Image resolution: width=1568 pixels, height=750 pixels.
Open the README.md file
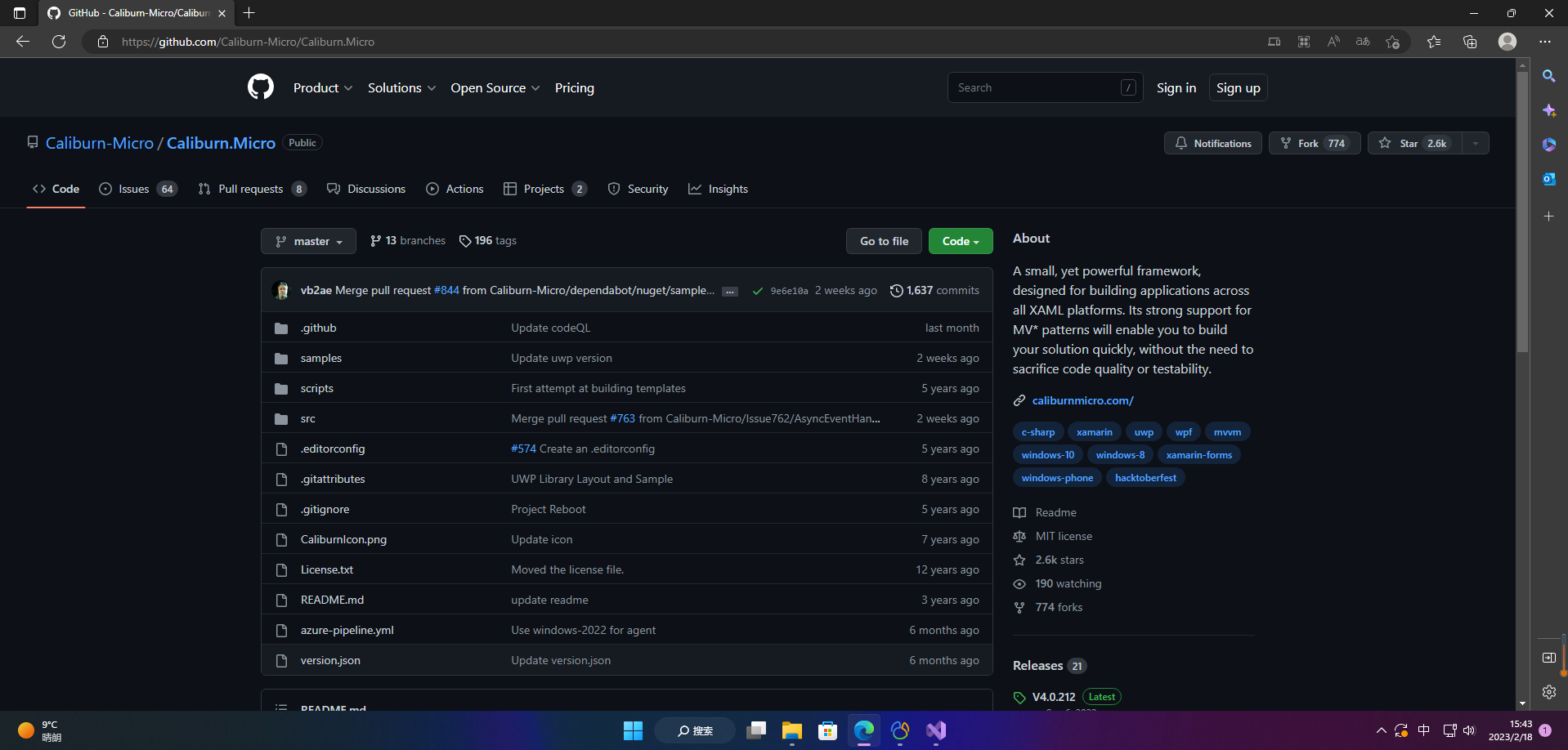(x=332, y=600)
